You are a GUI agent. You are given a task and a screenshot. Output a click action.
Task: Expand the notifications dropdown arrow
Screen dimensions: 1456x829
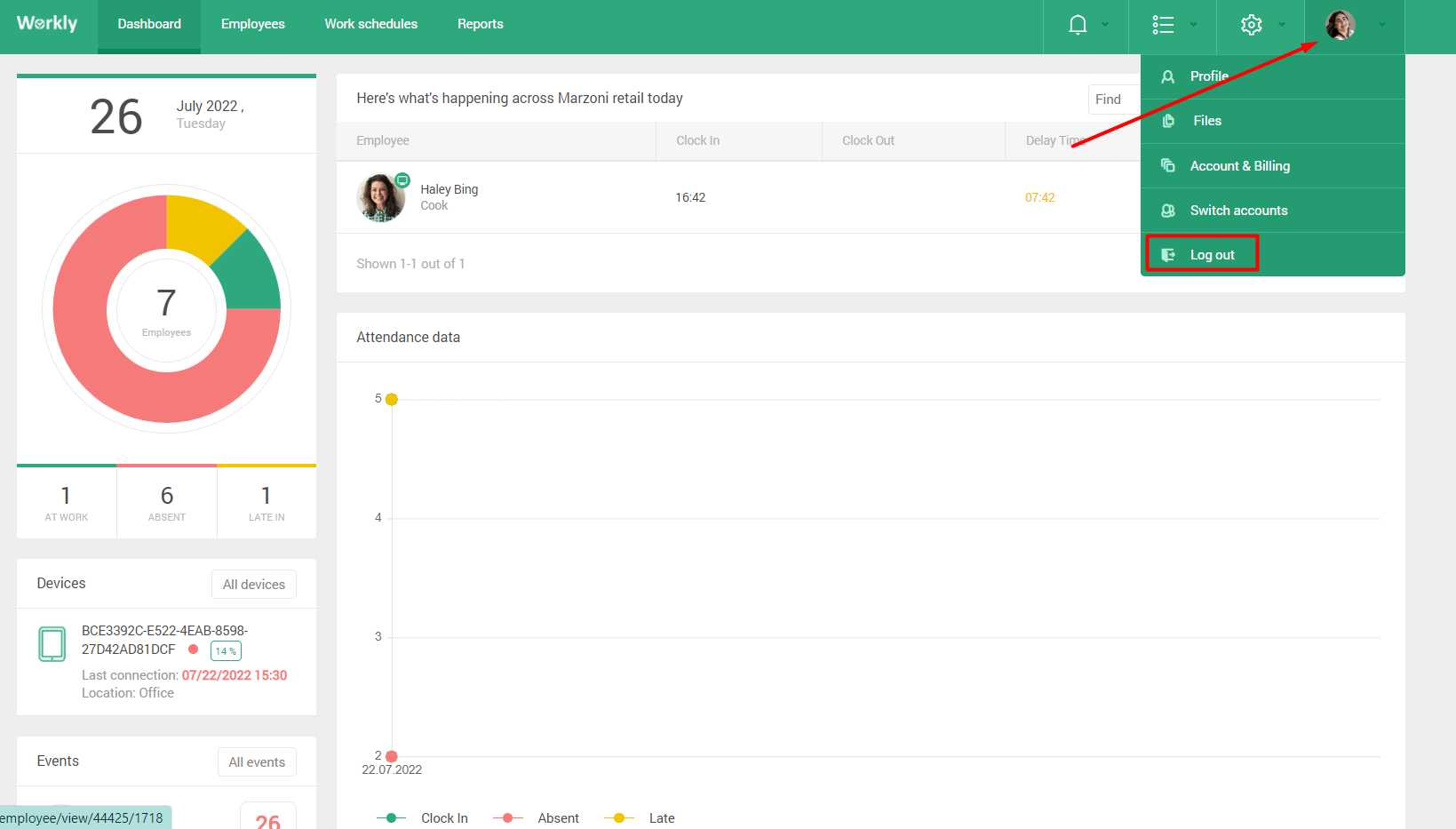pyautogui.click(x=1105, y=25)
